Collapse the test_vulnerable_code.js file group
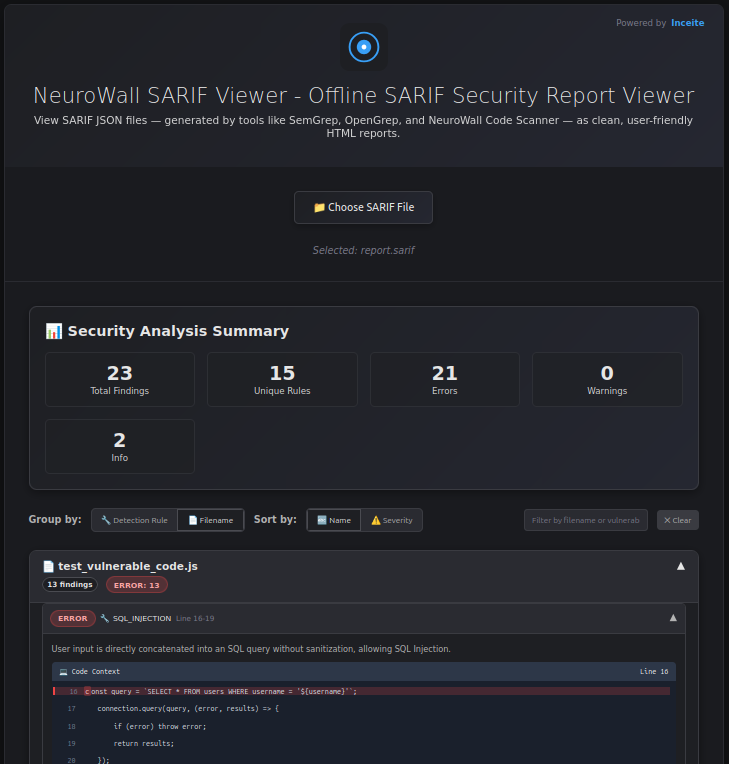 pos(681,566)
